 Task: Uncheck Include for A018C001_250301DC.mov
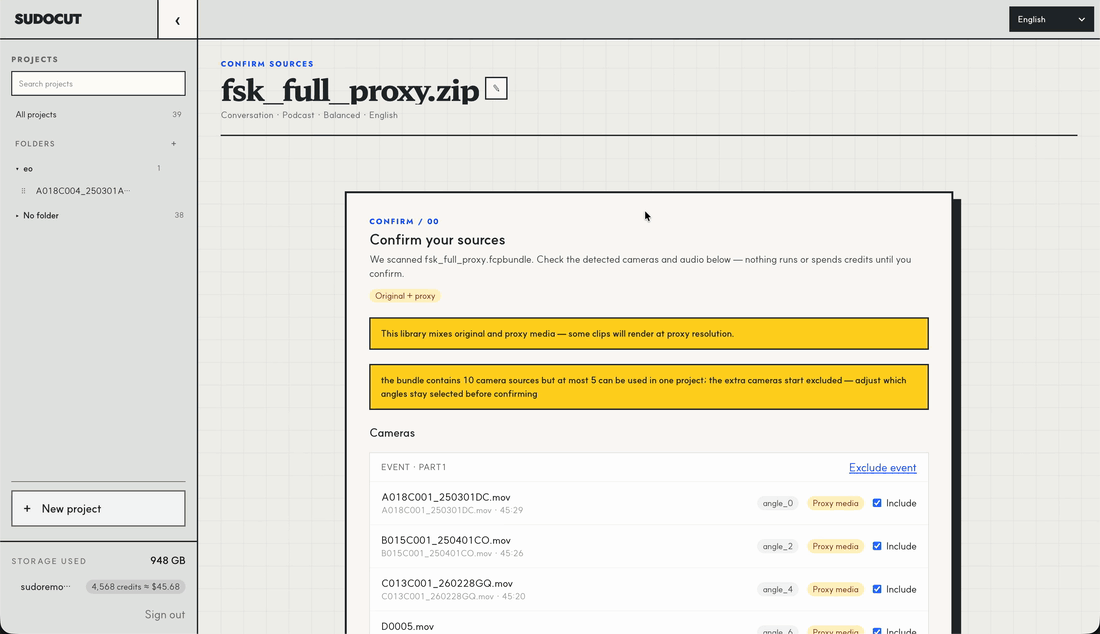(877, 503)
